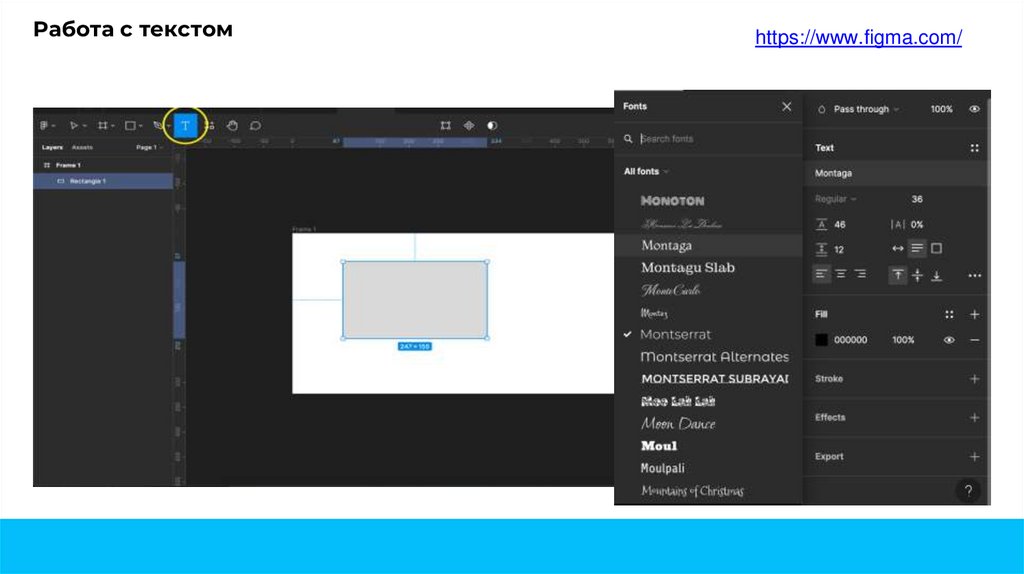The width and height of the screenshot is (1024, 574).
Task: Choose Moulpali font
Action: click(x=662, y=468)
